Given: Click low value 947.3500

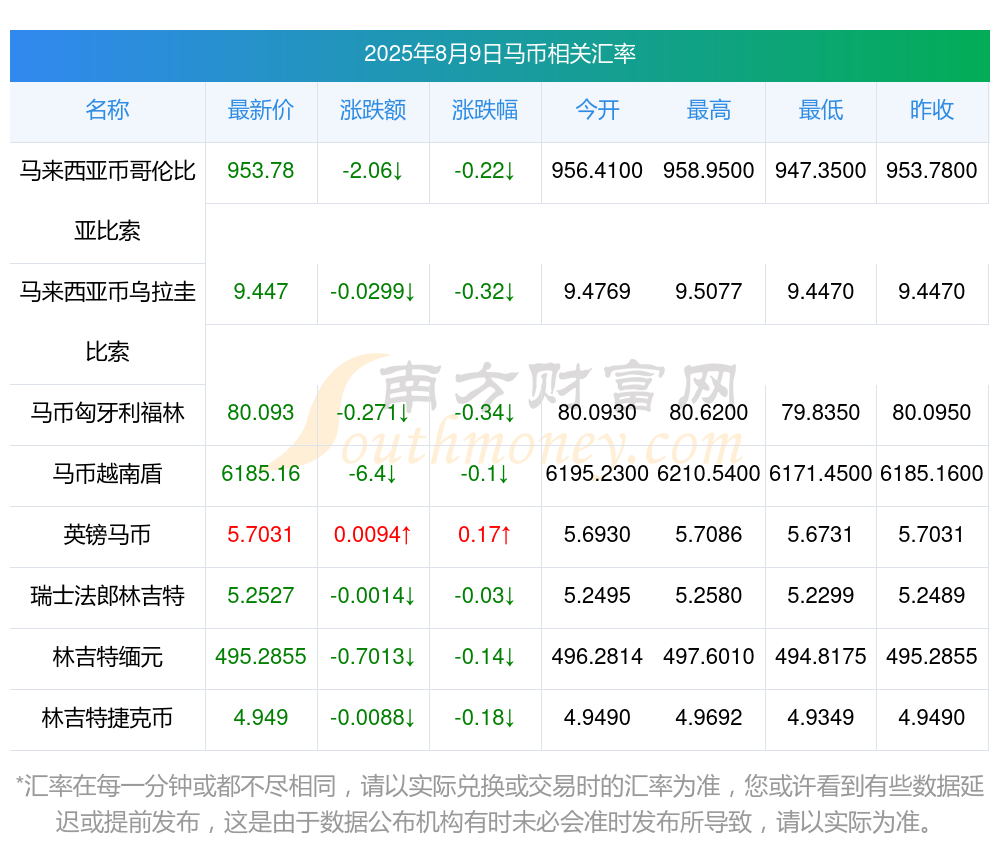Looking at the screenshot, I should point(820,170).
